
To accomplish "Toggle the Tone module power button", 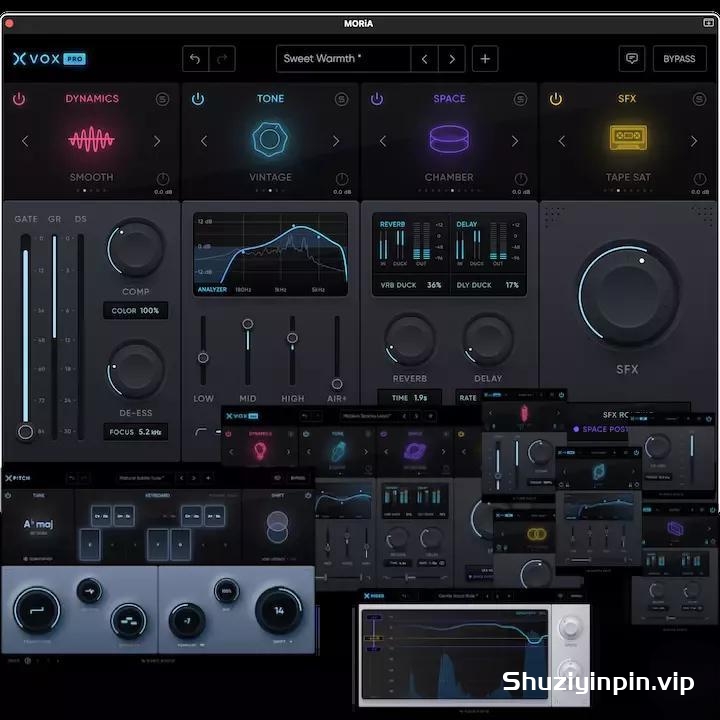I will (x=198, y=99).
